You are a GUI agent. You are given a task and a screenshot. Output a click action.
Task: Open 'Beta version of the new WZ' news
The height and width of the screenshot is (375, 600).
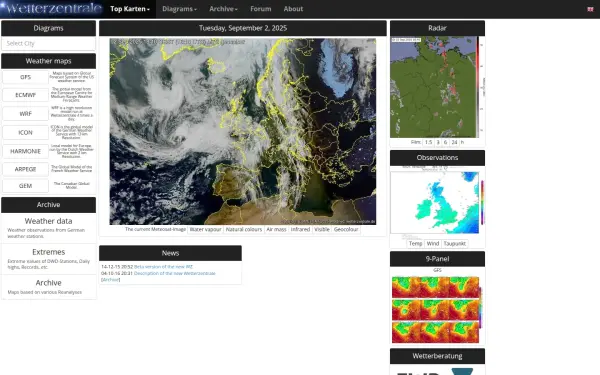163,266
